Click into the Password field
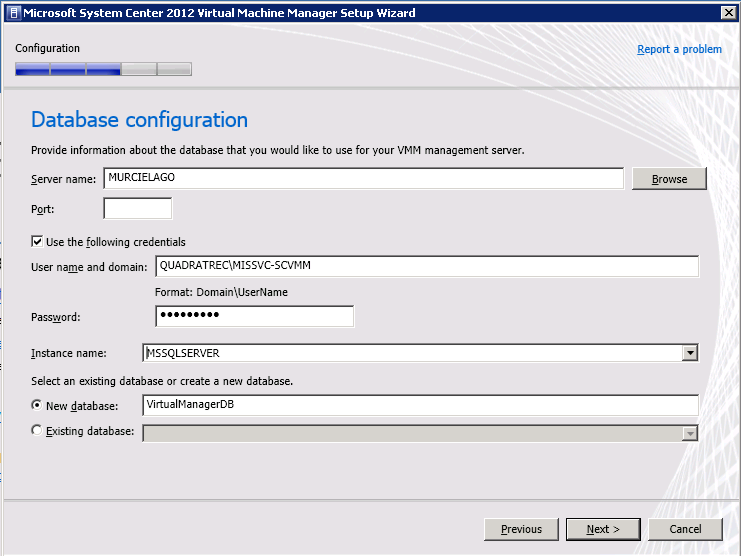Viewport: 741px width, 556px height. click(x=254, y=316)
